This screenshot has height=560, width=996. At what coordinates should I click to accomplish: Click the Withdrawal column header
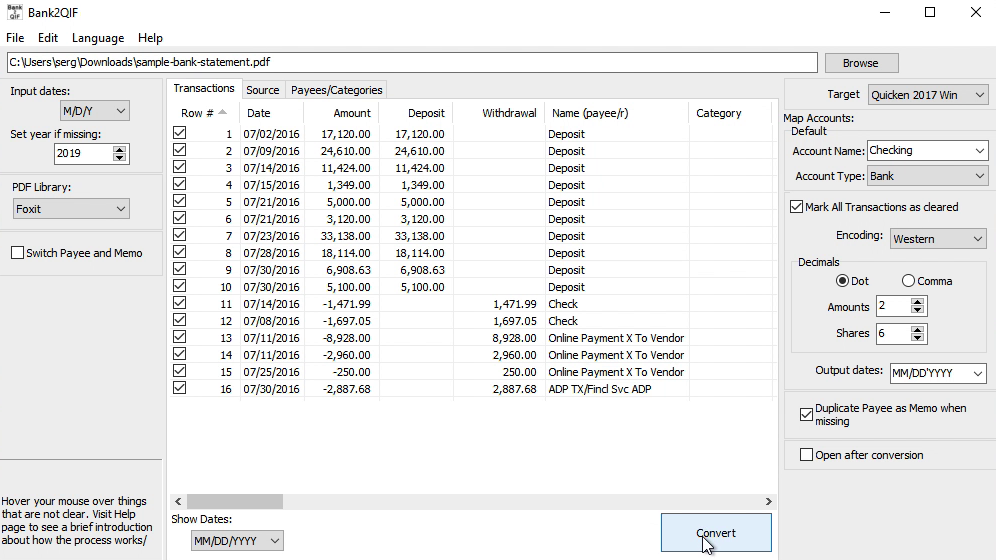coord(499,113)
